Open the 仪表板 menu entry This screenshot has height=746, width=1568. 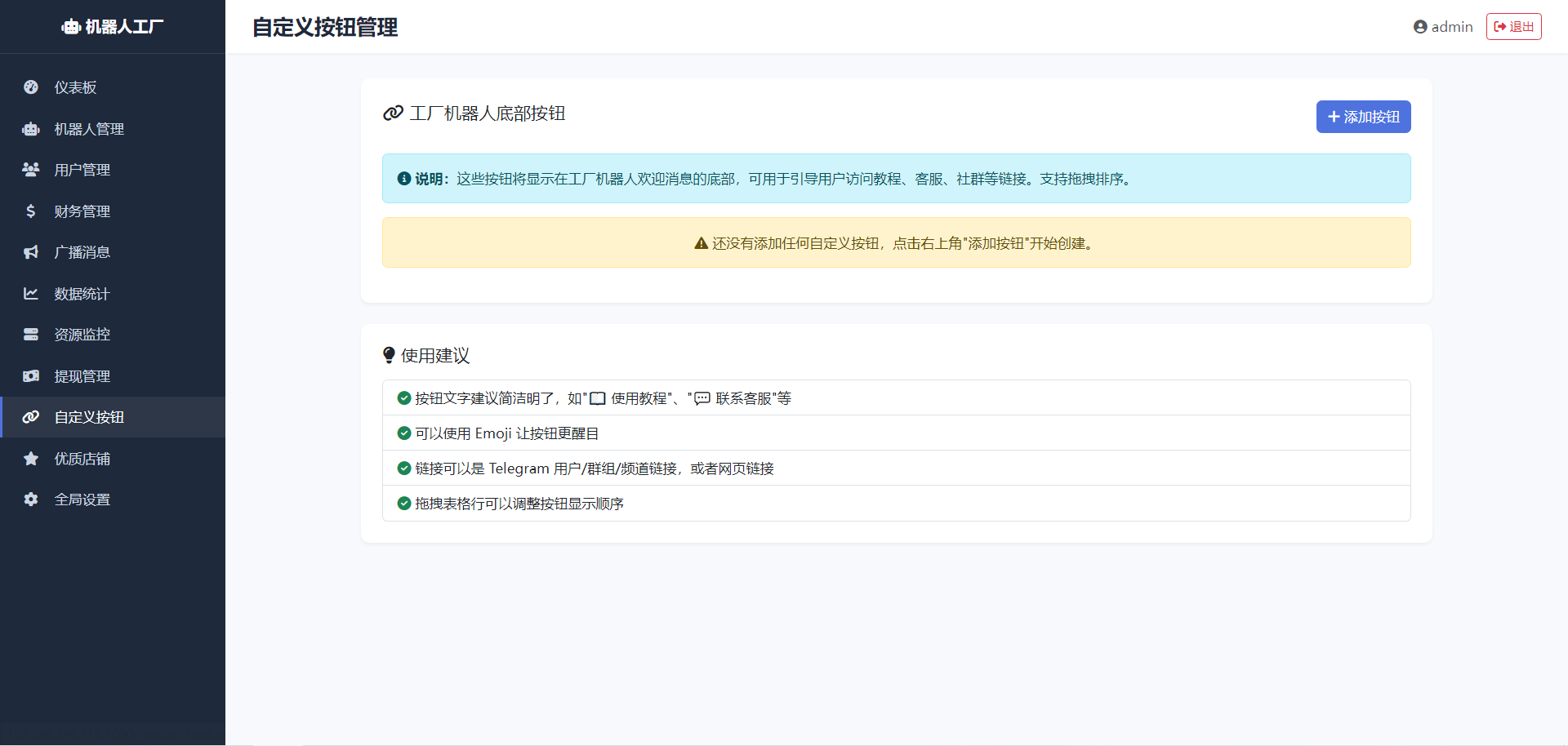tap(75, 87)
